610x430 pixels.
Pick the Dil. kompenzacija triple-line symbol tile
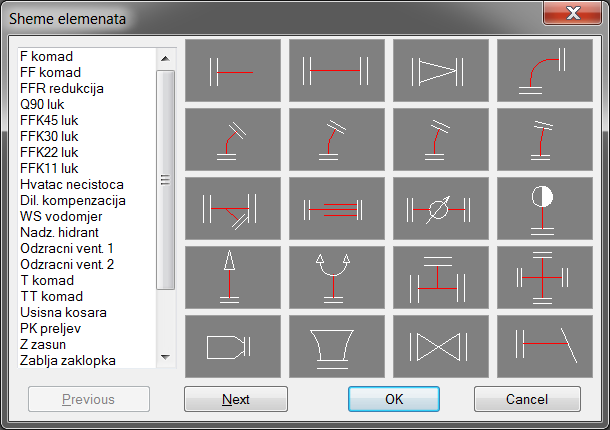337,209
